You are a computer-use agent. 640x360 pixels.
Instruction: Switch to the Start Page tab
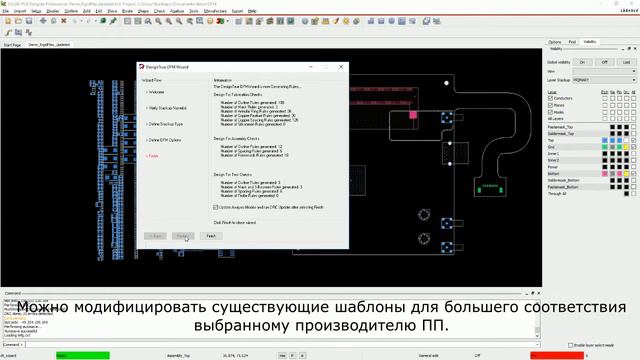[x=12, y=45]
